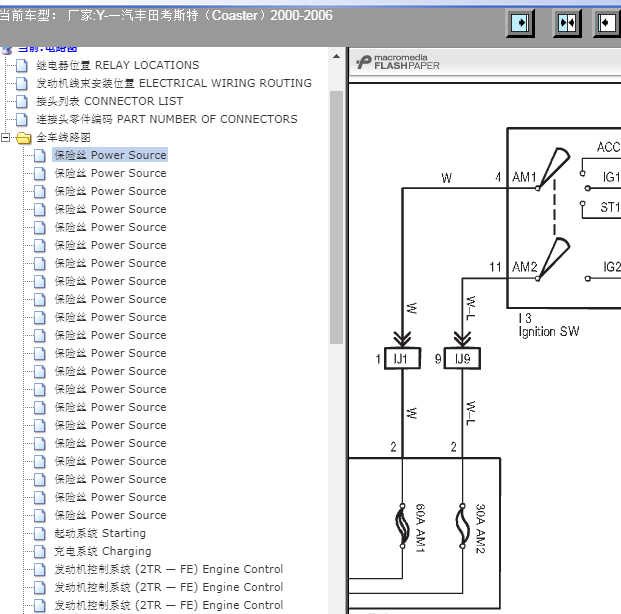This screenshot has width=621, height=614.
Task: Select the 全车线路图 folder label
Action: [x=63, y=137]
